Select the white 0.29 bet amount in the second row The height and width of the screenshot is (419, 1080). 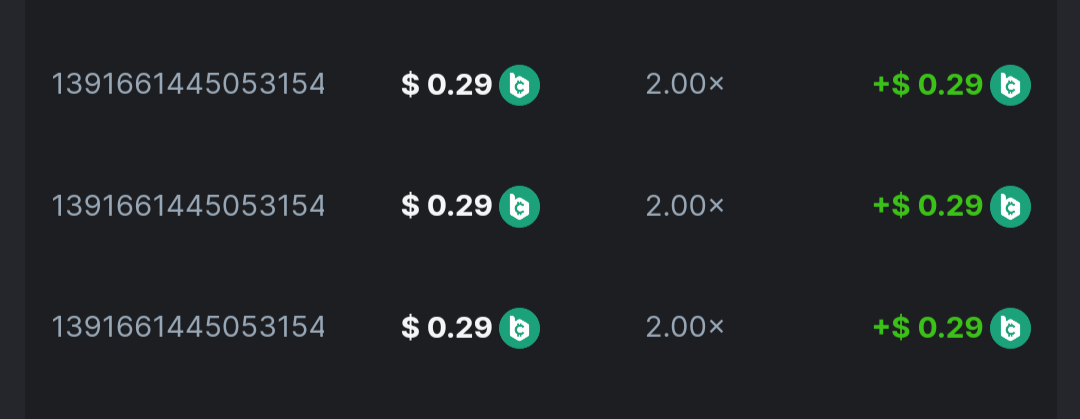pyautogui.click(x=459, y=206)
